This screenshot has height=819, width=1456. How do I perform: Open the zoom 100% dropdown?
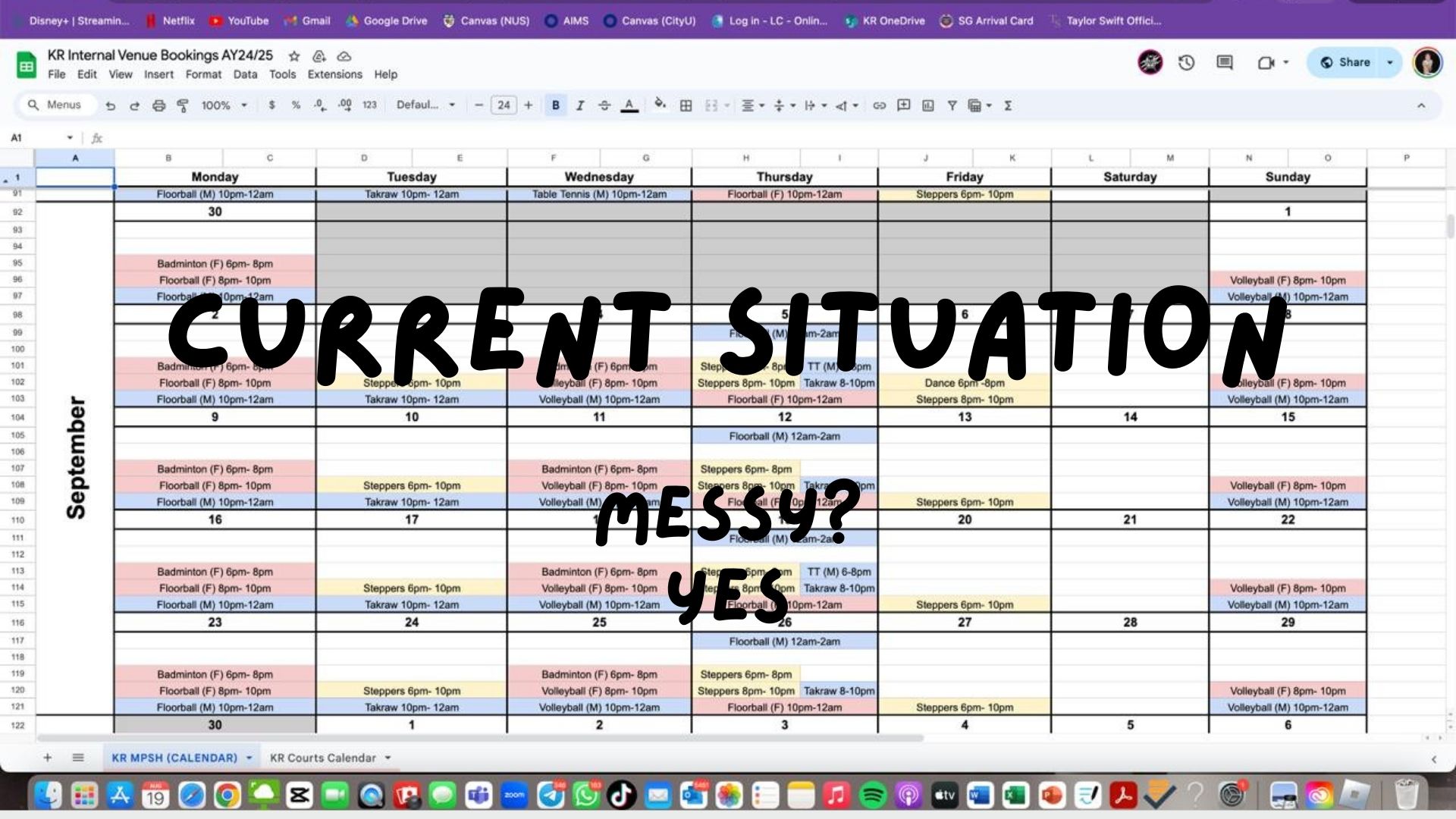click(224, 105)
